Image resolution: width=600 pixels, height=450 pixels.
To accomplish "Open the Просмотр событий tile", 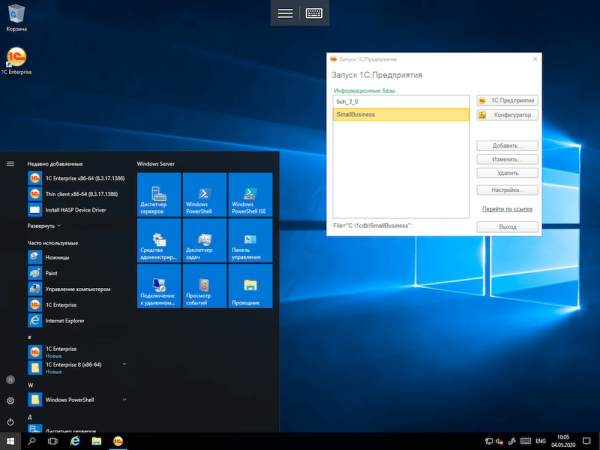I will 204,287.
